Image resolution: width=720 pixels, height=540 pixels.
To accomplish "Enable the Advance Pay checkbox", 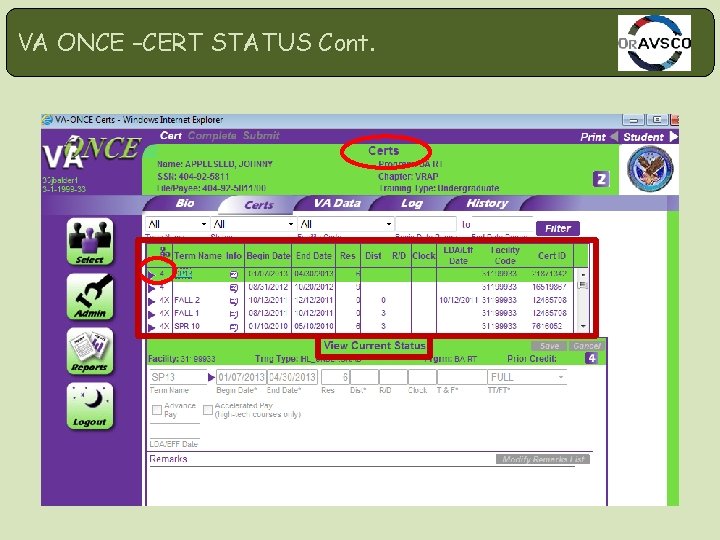I will (x=157, y=410).
